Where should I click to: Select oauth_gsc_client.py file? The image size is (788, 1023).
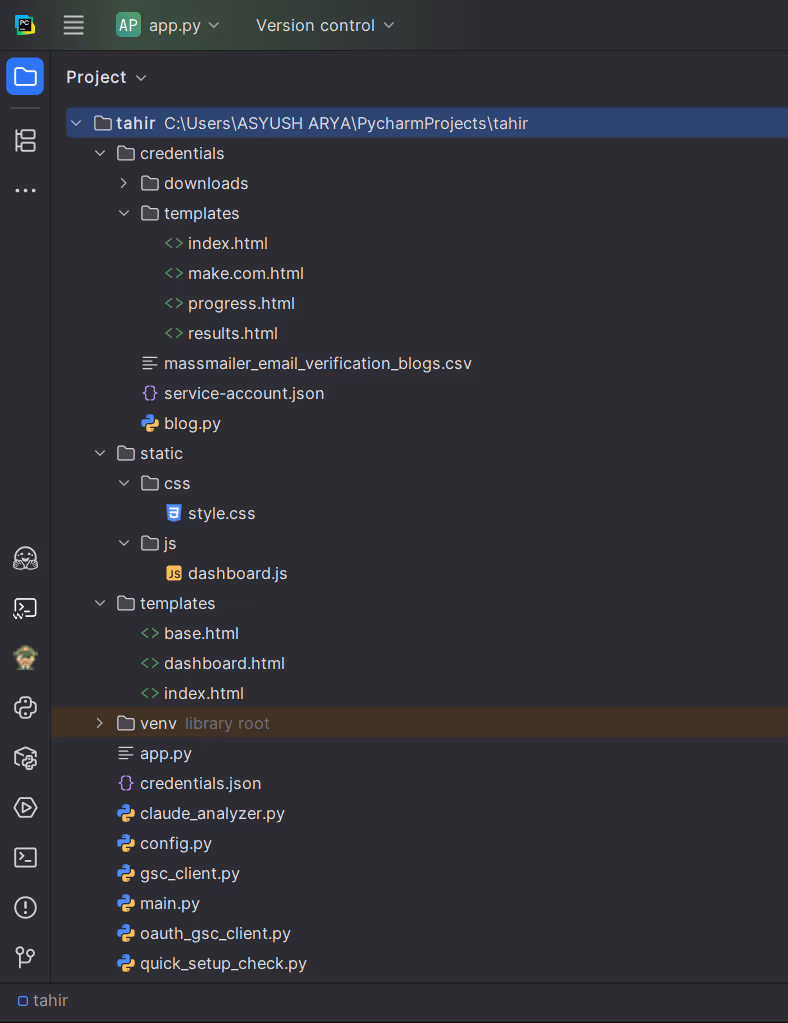[215, 934]
